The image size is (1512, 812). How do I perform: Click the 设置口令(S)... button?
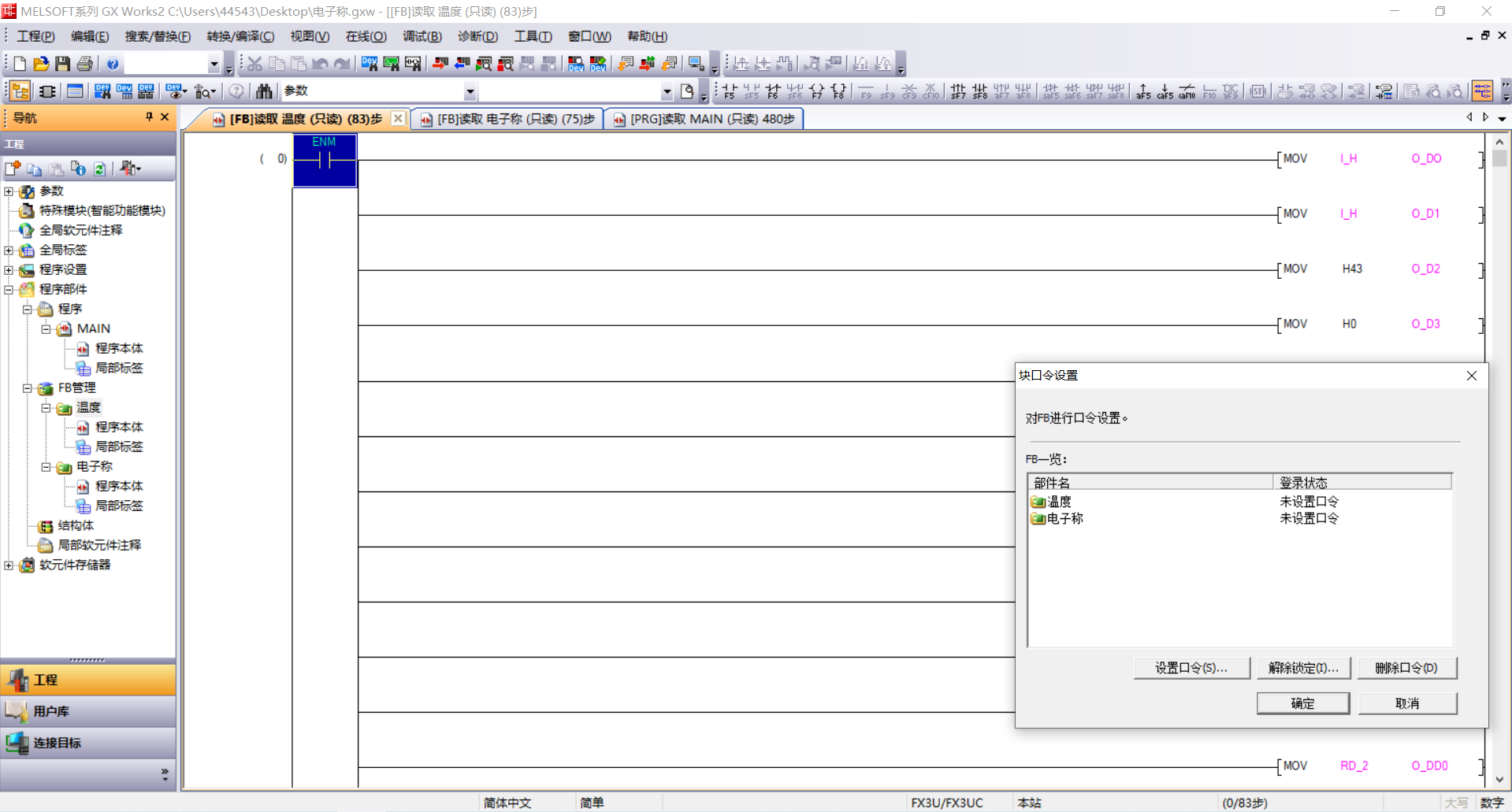click(x=1191, y=668)
